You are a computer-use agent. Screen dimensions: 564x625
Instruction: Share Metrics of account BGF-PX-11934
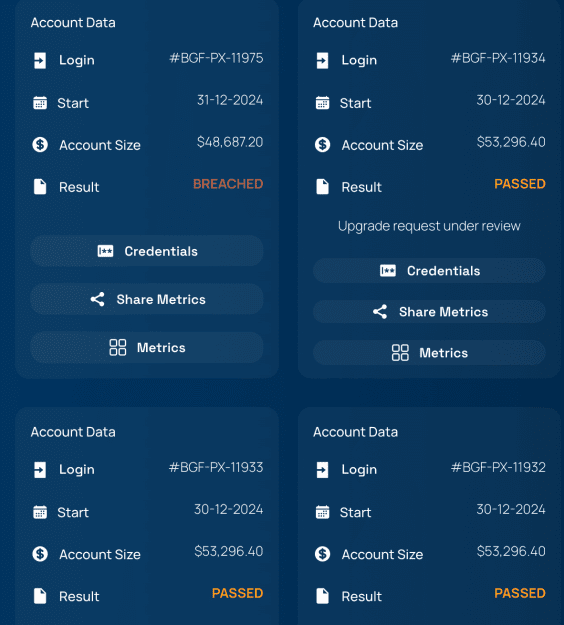tap(429, 312)
